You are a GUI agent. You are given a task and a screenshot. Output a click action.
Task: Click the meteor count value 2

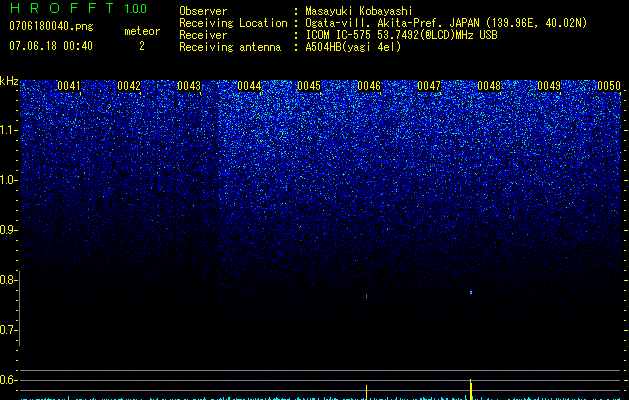pos(142,46)
